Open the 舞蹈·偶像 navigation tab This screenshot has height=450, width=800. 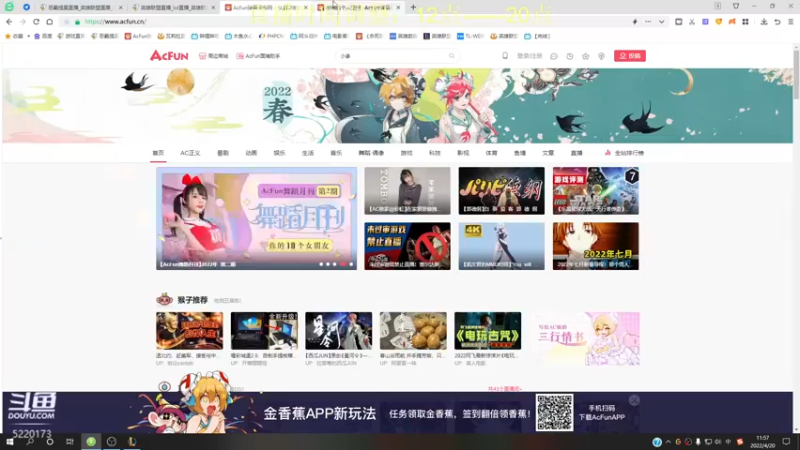[371, 153]
